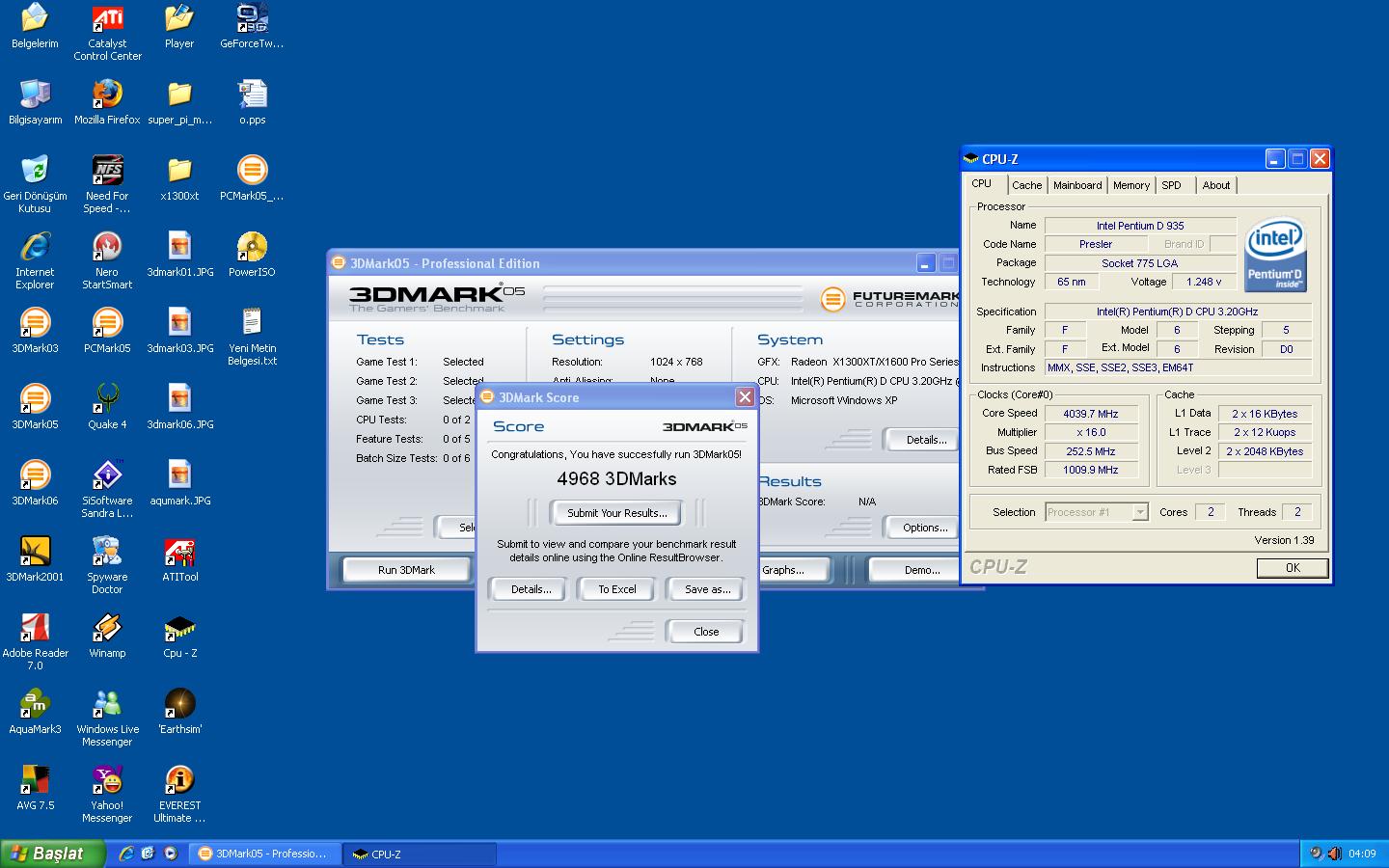Open the Cpu - Z desktop shortcut
This screenshot has width=1389, height=868.
click(x=179, y=636)
